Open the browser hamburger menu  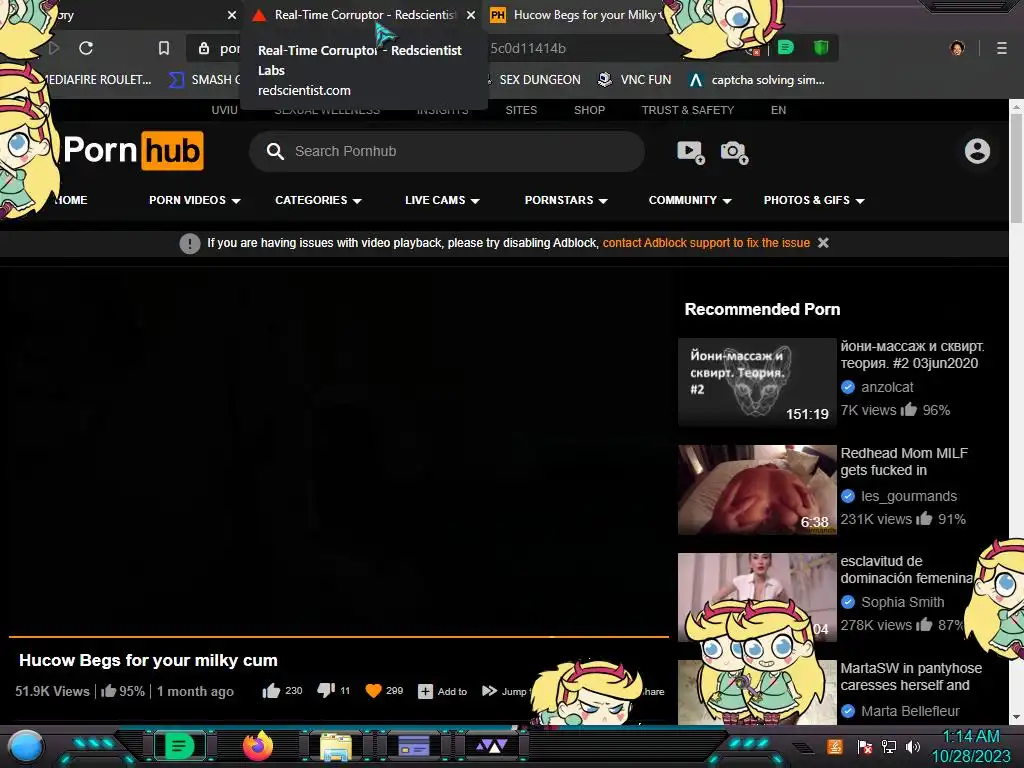(1002, 48)
